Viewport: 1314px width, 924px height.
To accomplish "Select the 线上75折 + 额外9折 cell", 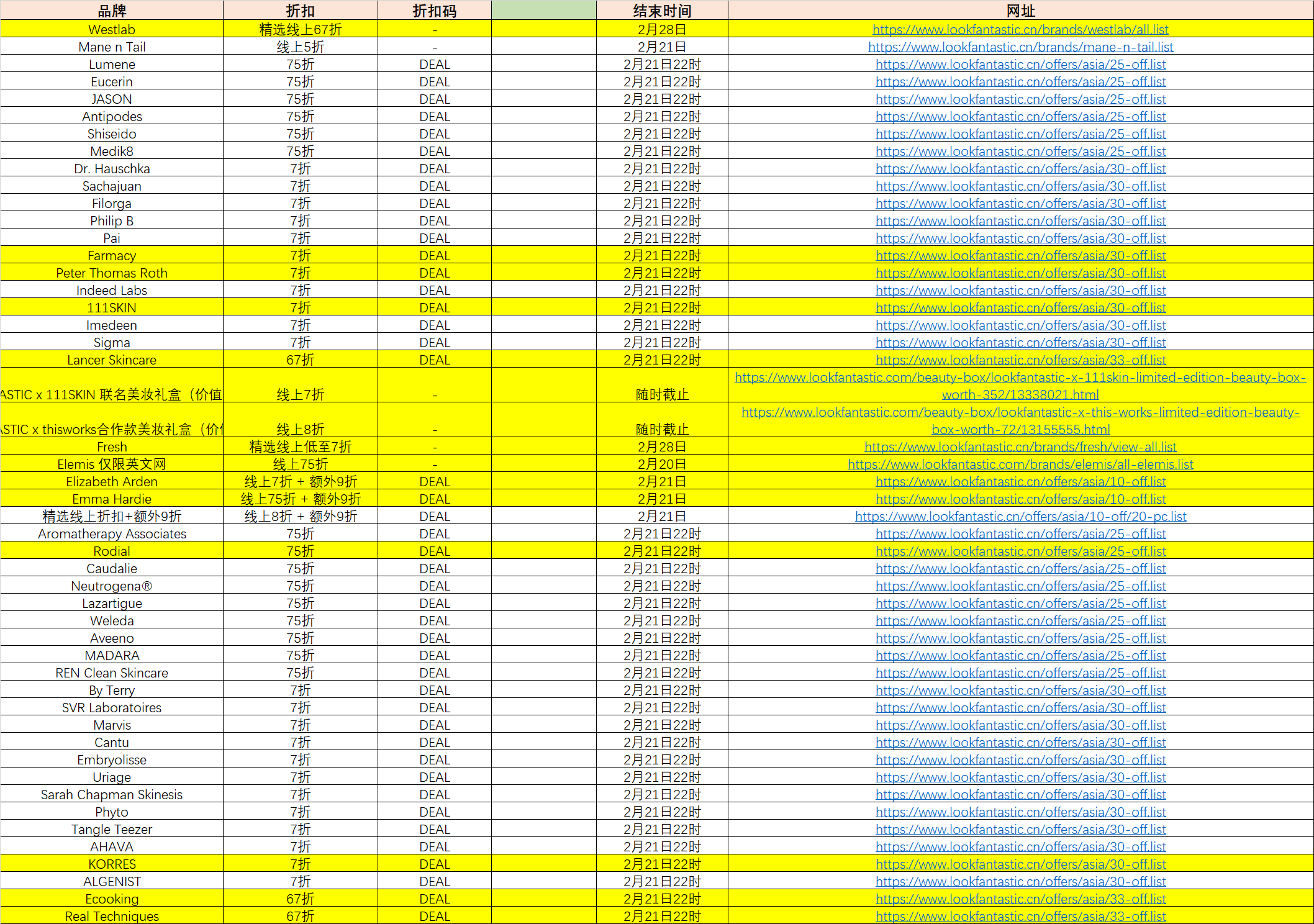I will pos(301,499).
